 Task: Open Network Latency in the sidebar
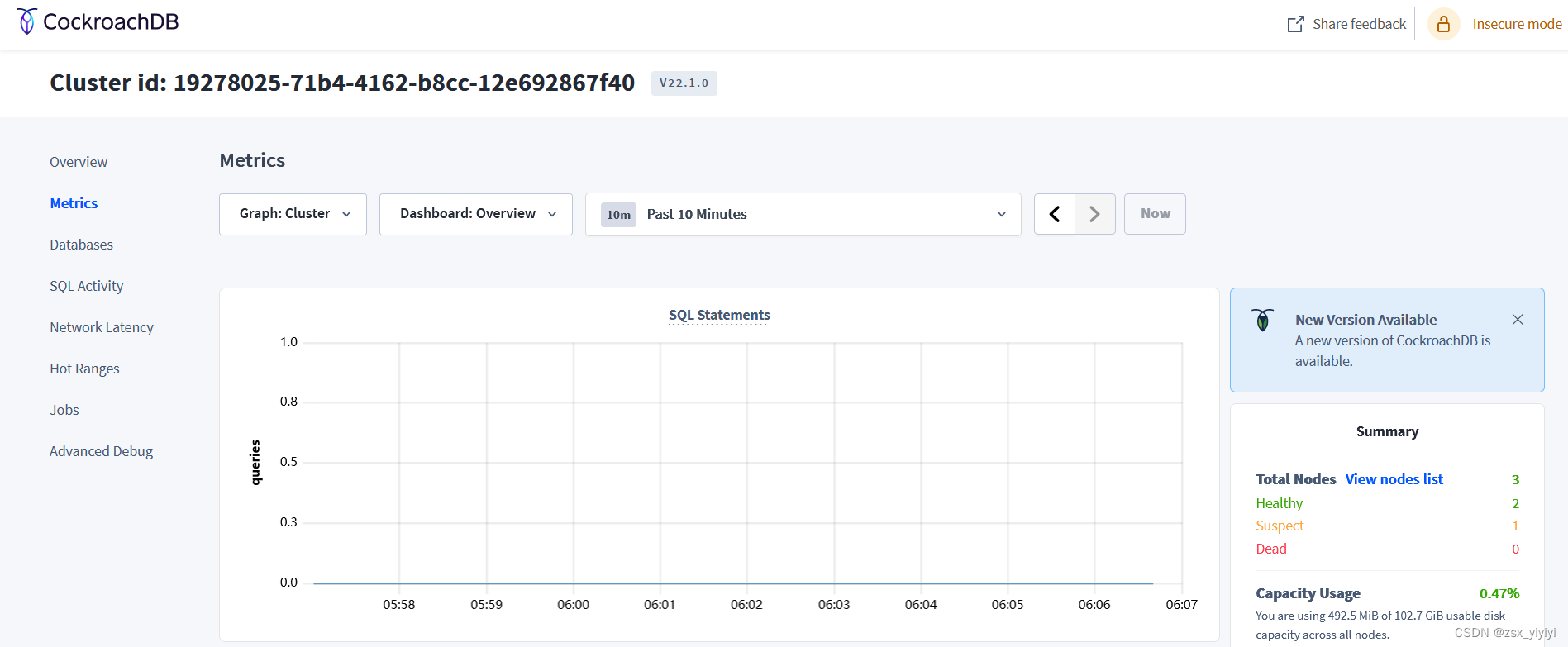102,327
